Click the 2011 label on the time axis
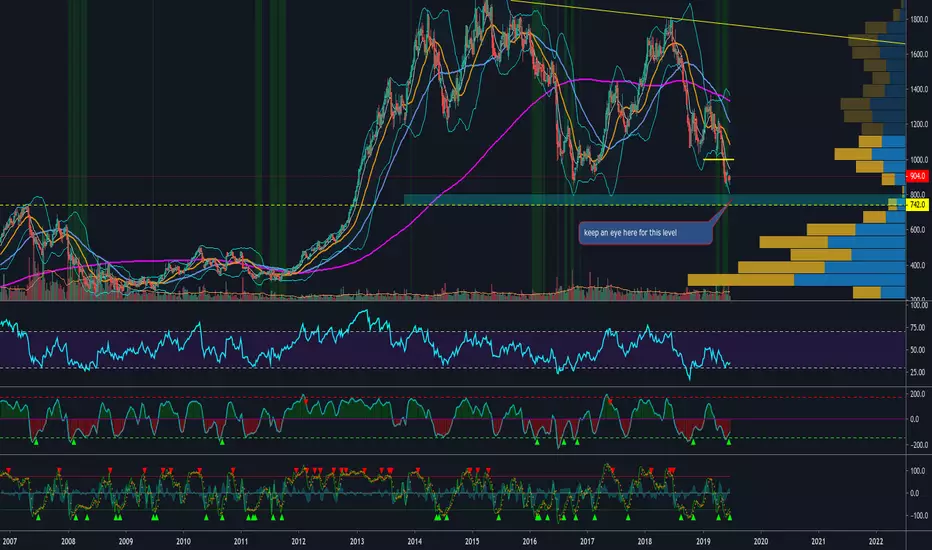932x550 pixels. point(241,542)
